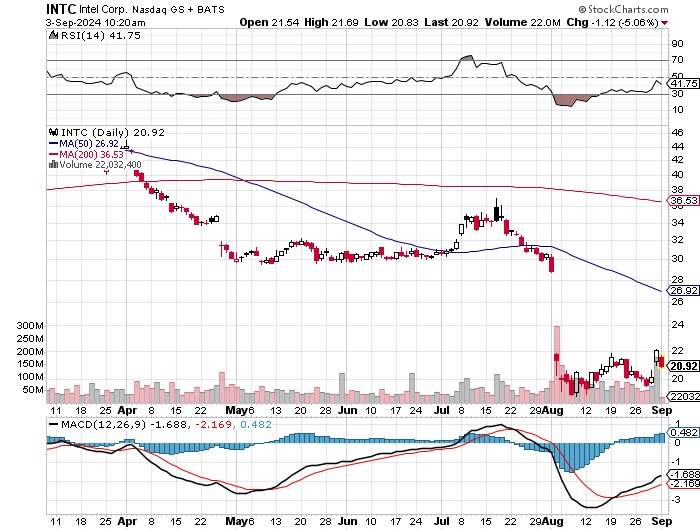Image resolution: width=700 pixels, height=530 pixels.
Task: Click the 26.92 MA(50) price tag
Action: [x=682, y=291]
